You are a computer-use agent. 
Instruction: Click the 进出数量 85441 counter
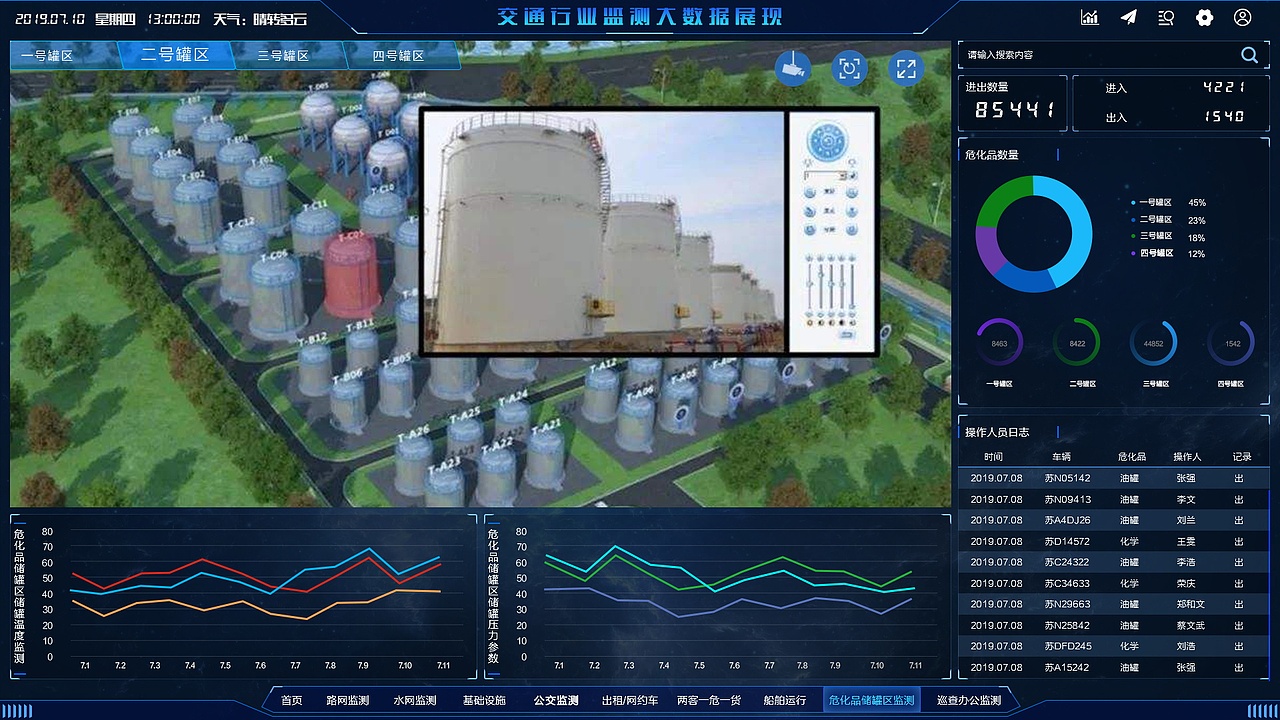[1013, 103]
